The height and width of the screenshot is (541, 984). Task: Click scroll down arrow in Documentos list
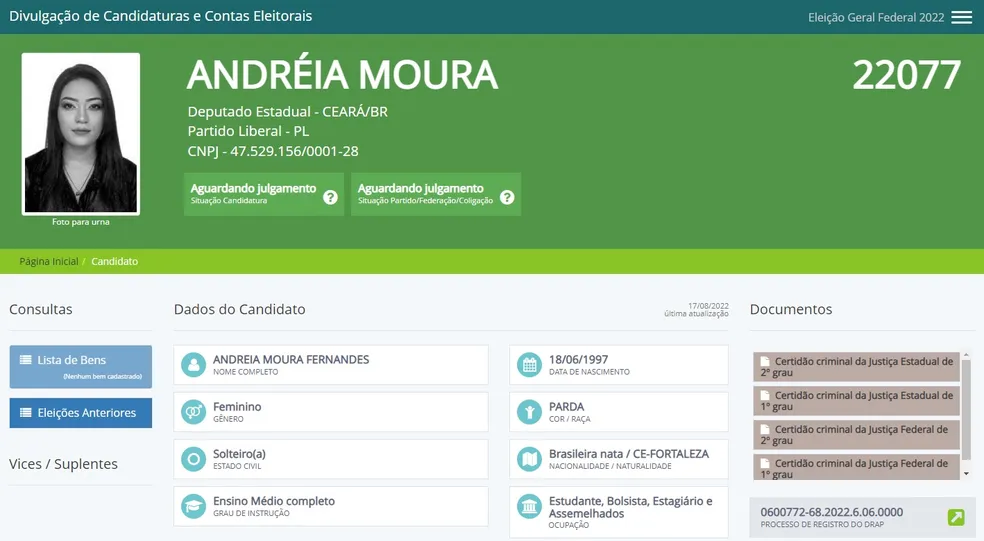(966, 474)
